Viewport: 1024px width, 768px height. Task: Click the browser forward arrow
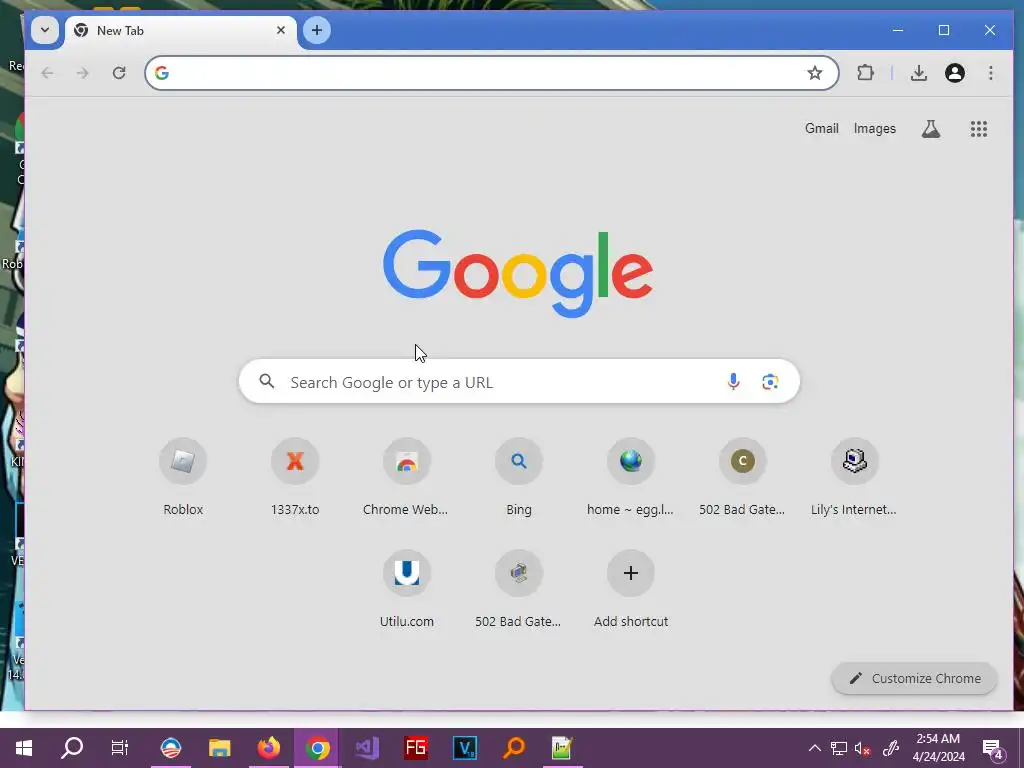pyautogui.click(x=82, y=72)
